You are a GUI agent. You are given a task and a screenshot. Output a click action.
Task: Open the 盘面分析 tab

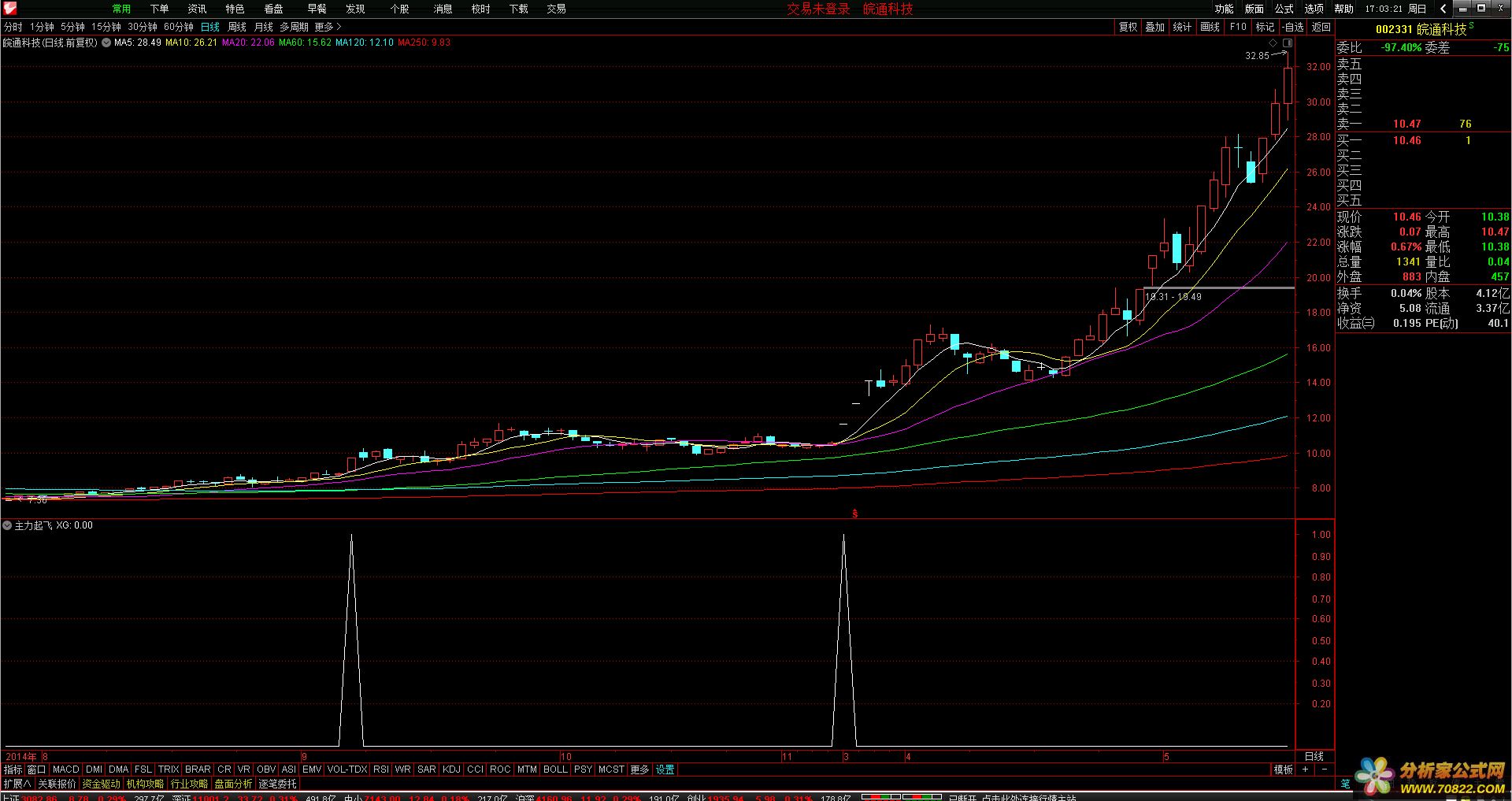point(233,784)
